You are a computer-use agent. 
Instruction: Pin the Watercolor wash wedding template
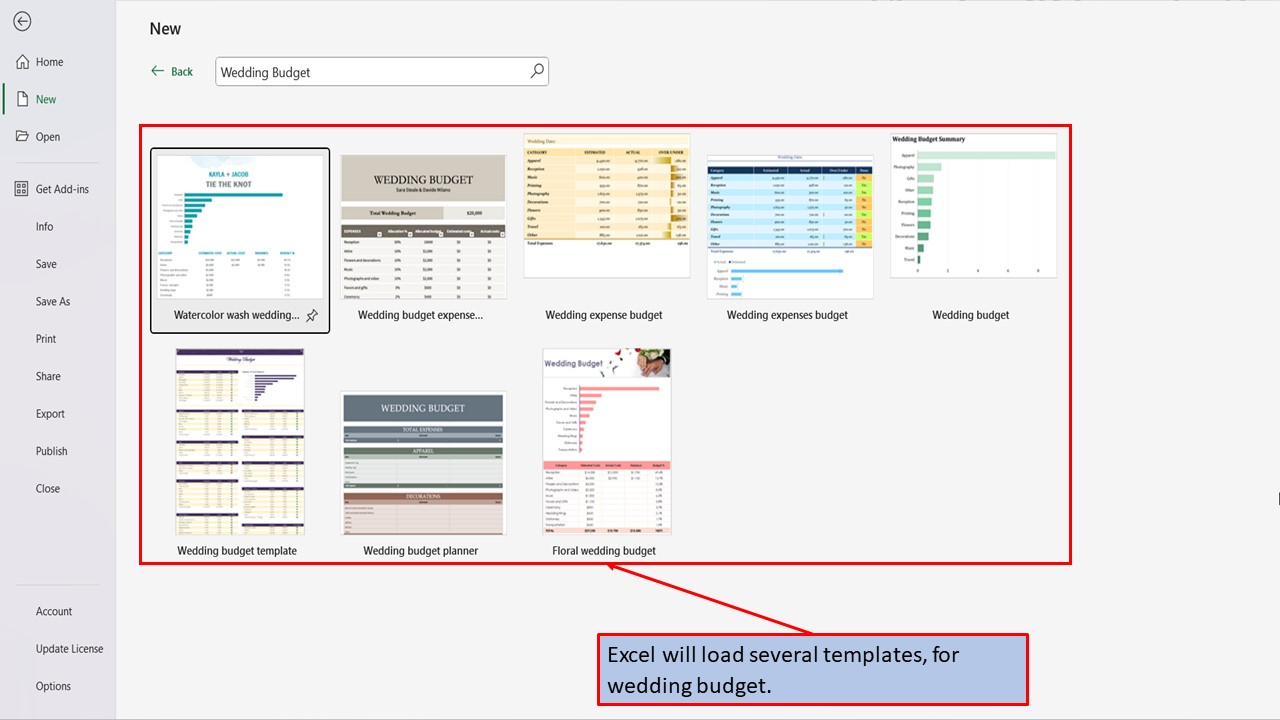click(311, 314)
